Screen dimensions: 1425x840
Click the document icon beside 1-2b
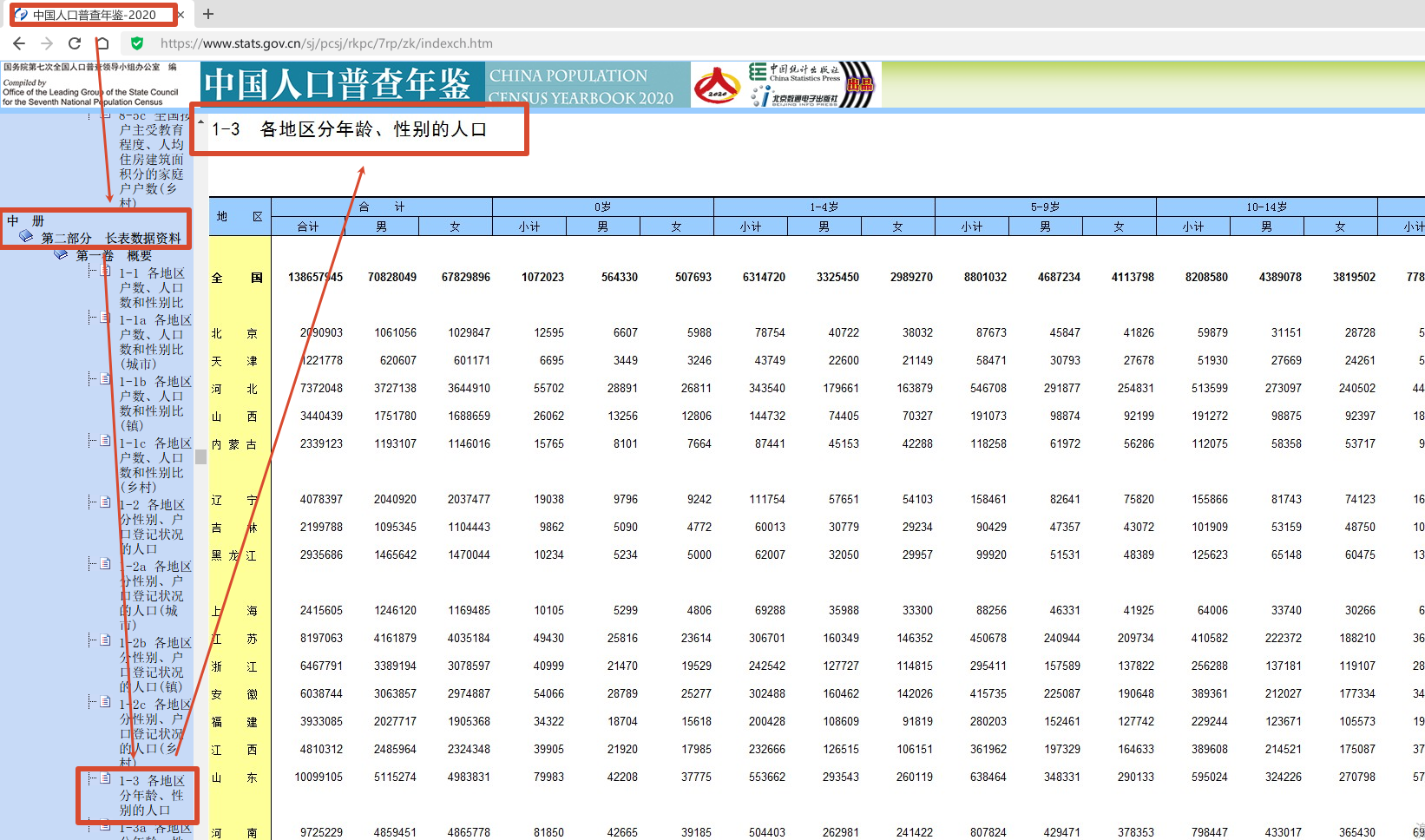tap(105, 640)
